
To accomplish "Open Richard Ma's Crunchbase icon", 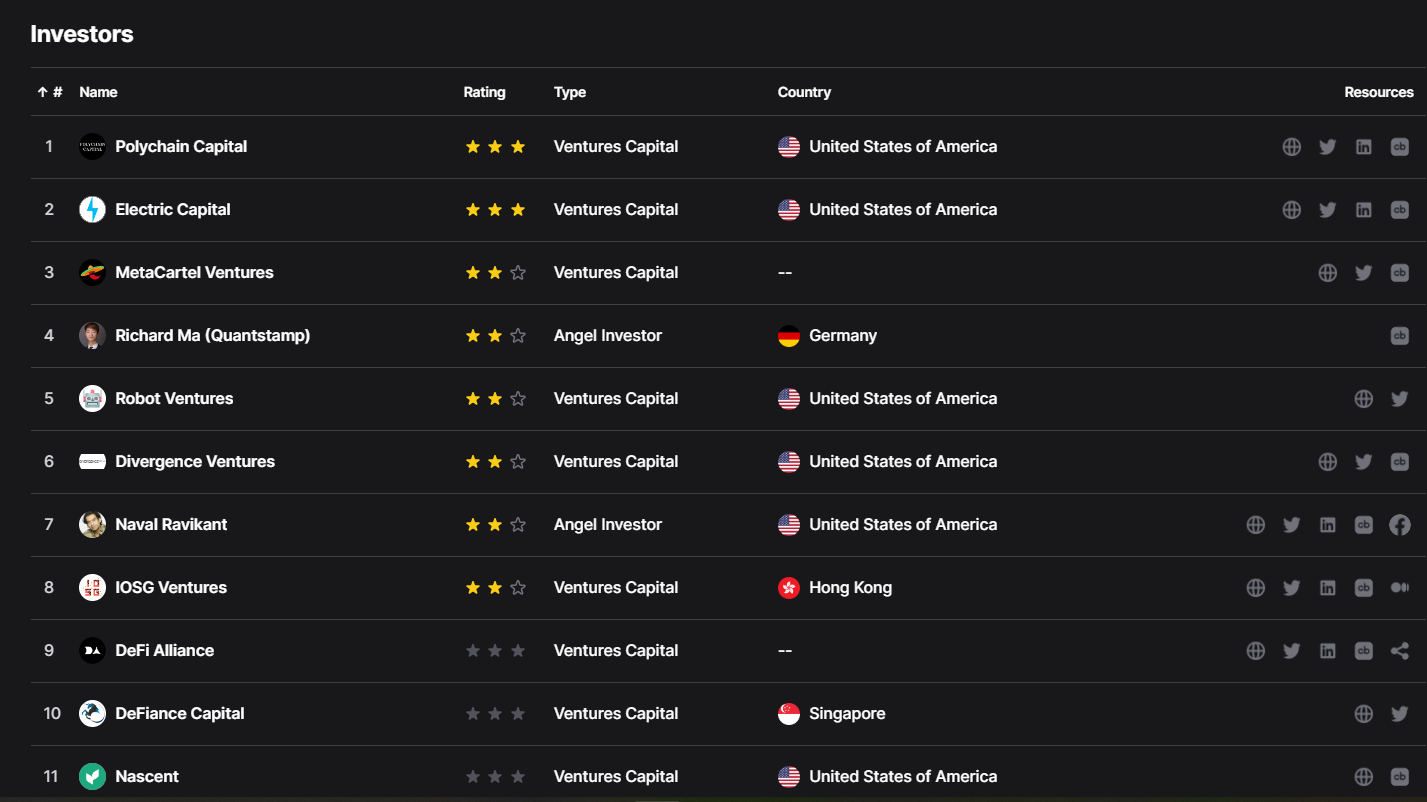I will point(1399,336).
